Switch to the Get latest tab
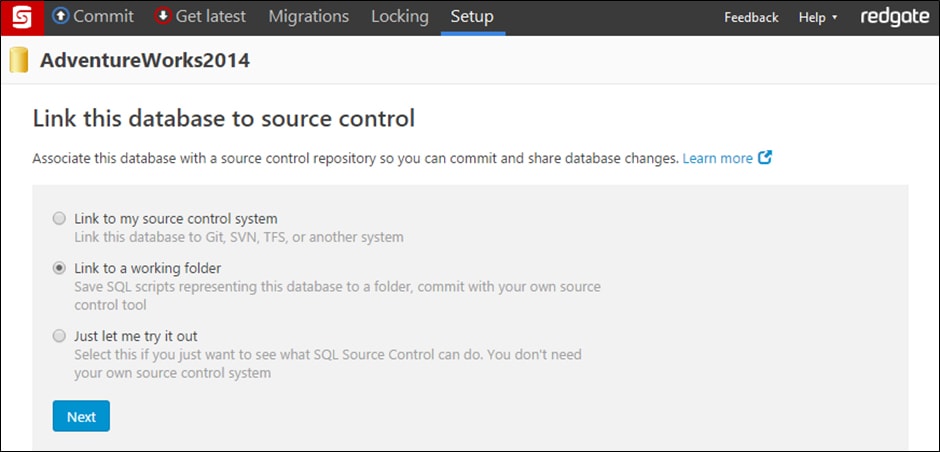Viewport: 940px width, 452px height. (x=200, y=17)
